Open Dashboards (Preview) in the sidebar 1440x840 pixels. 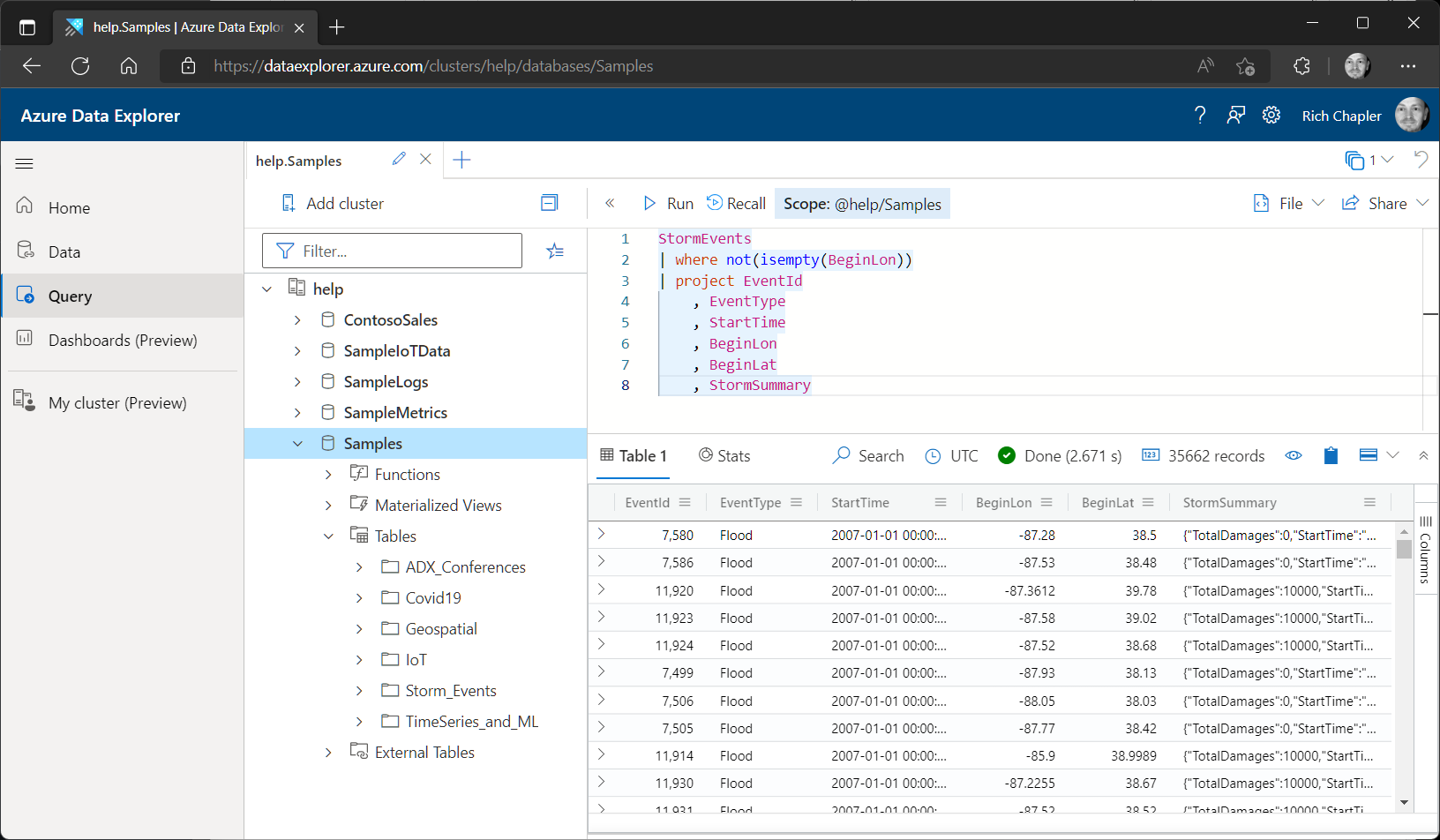click(x=124, y=340)
